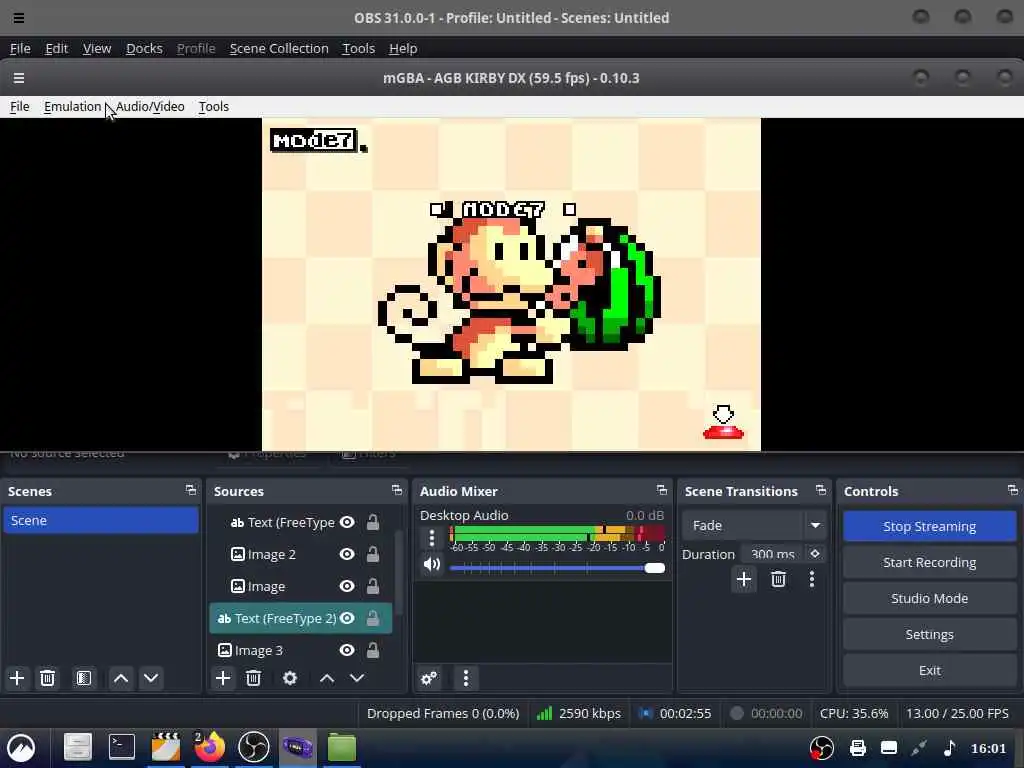Pop out the Audio Mixer dock

662,490
